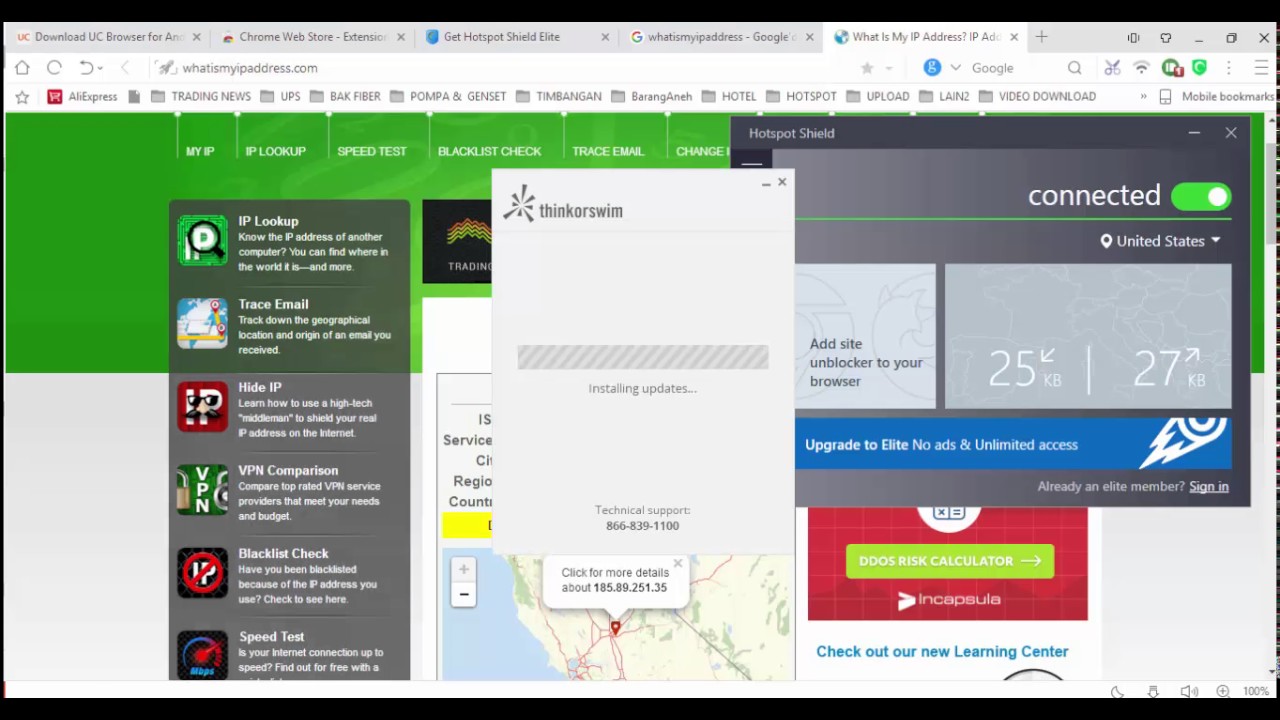1280x720 pixels.
Task: Click the Blacklist Check sidebar icon
Action: click(202, 572)
